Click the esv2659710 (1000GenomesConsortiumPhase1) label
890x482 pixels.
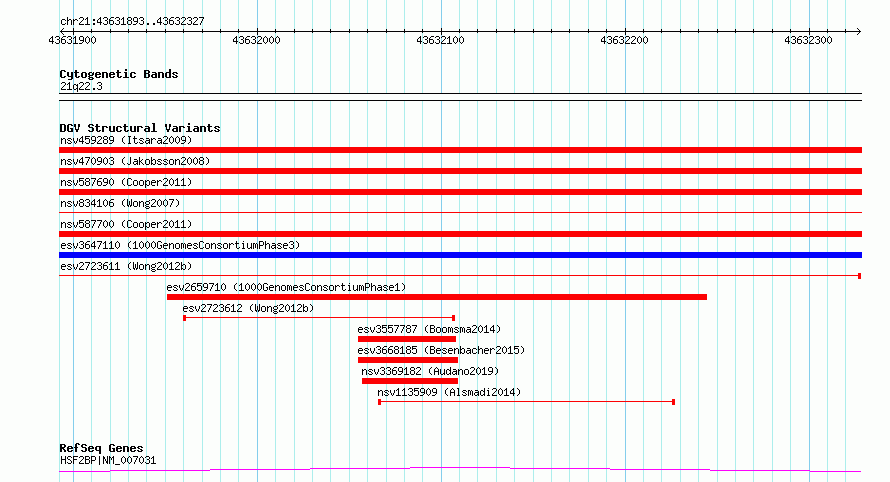tap(286, 287)
